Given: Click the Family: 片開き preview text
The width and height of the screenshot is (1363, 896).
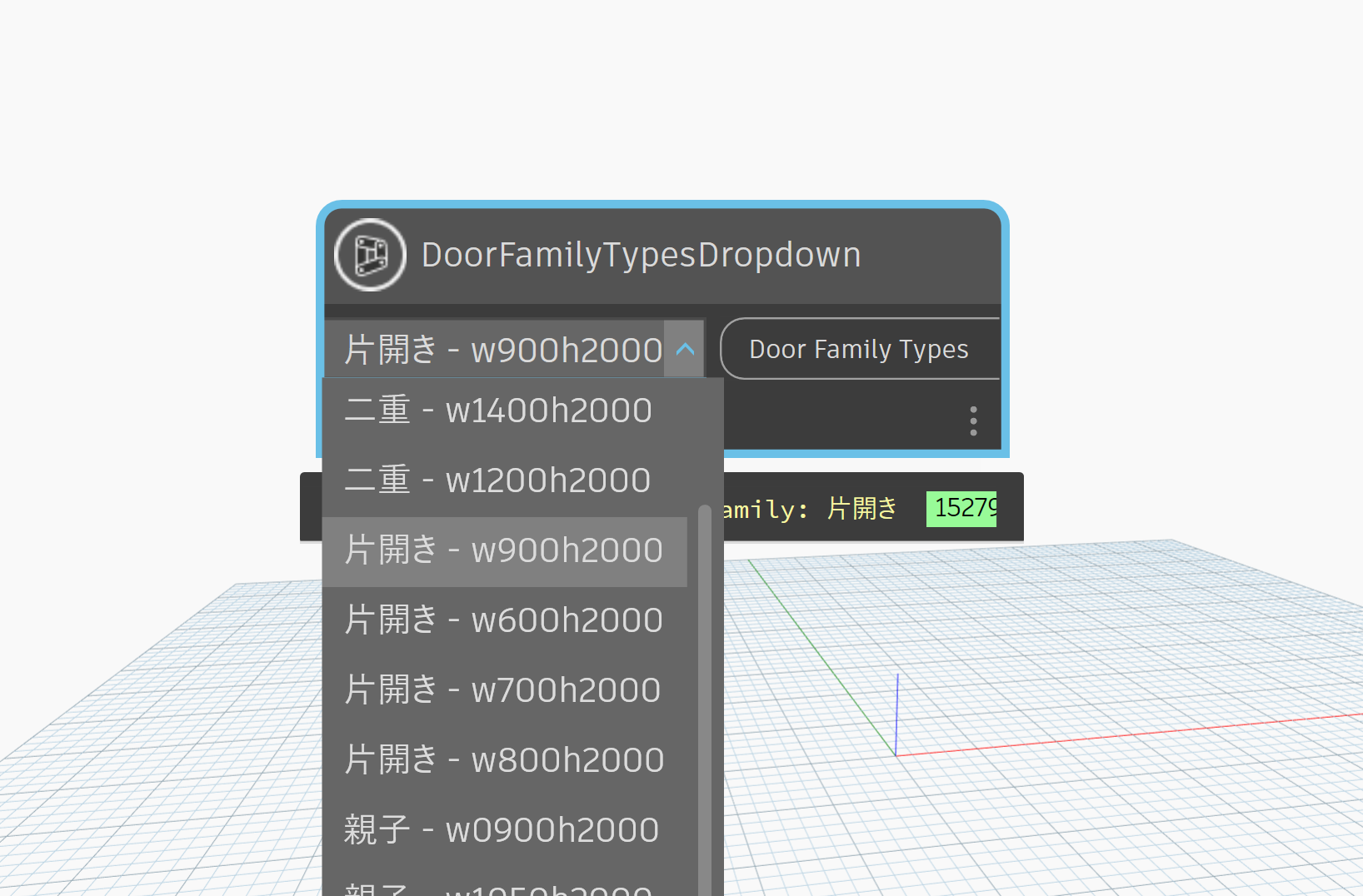Looking at the screenshot, I should pos(810,509).
